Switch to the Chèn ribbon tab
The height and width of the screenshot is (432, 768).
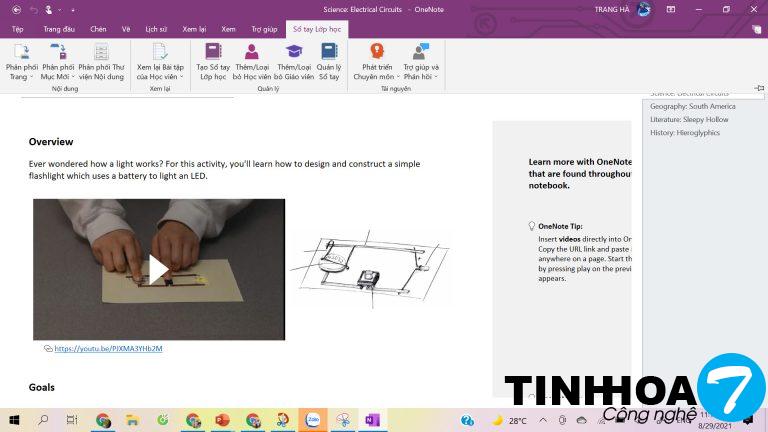coord(98,29)
